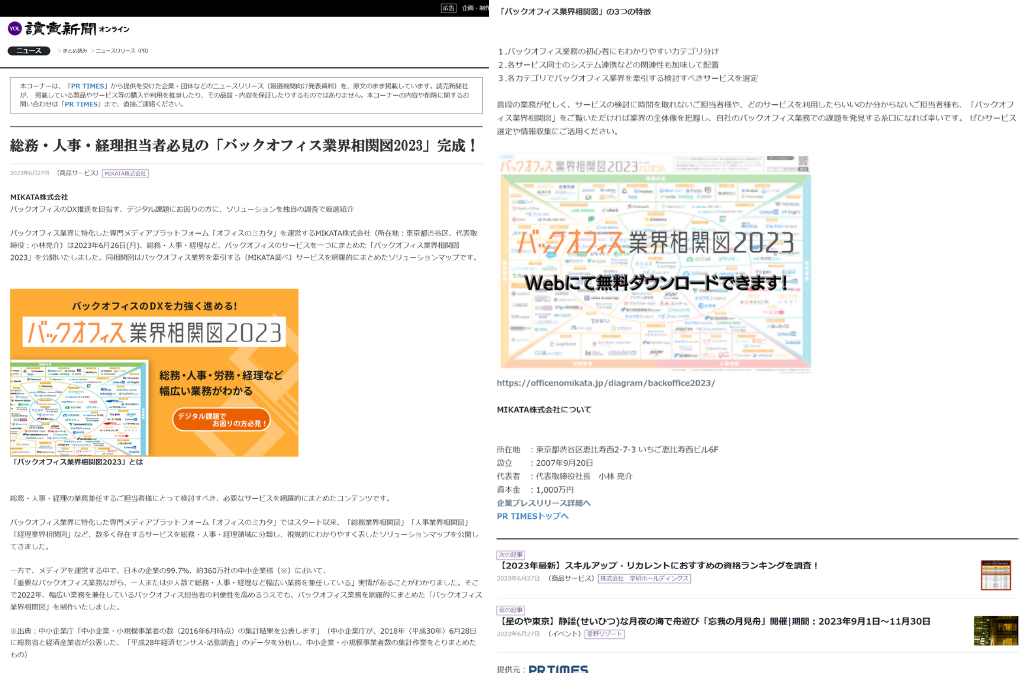Click the 設立 2007年9月20日 line

(545, 463)
